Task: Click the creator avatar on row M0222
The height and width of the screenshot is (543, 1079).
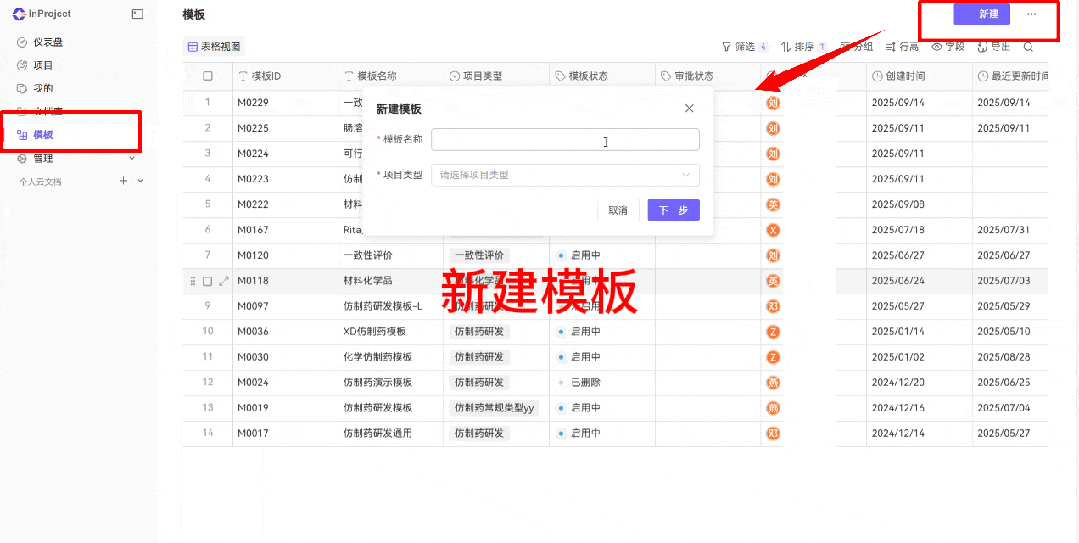Action: [x=773, y=205]
